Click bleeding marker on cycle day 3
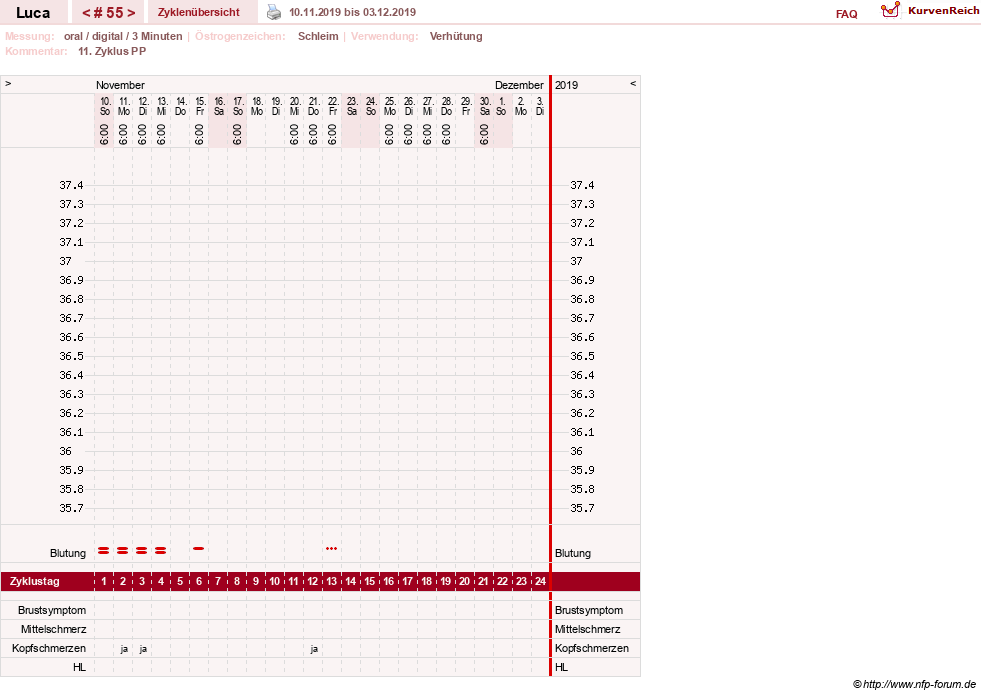The height and width of the screenshot is (696, 981). [142, 550]
